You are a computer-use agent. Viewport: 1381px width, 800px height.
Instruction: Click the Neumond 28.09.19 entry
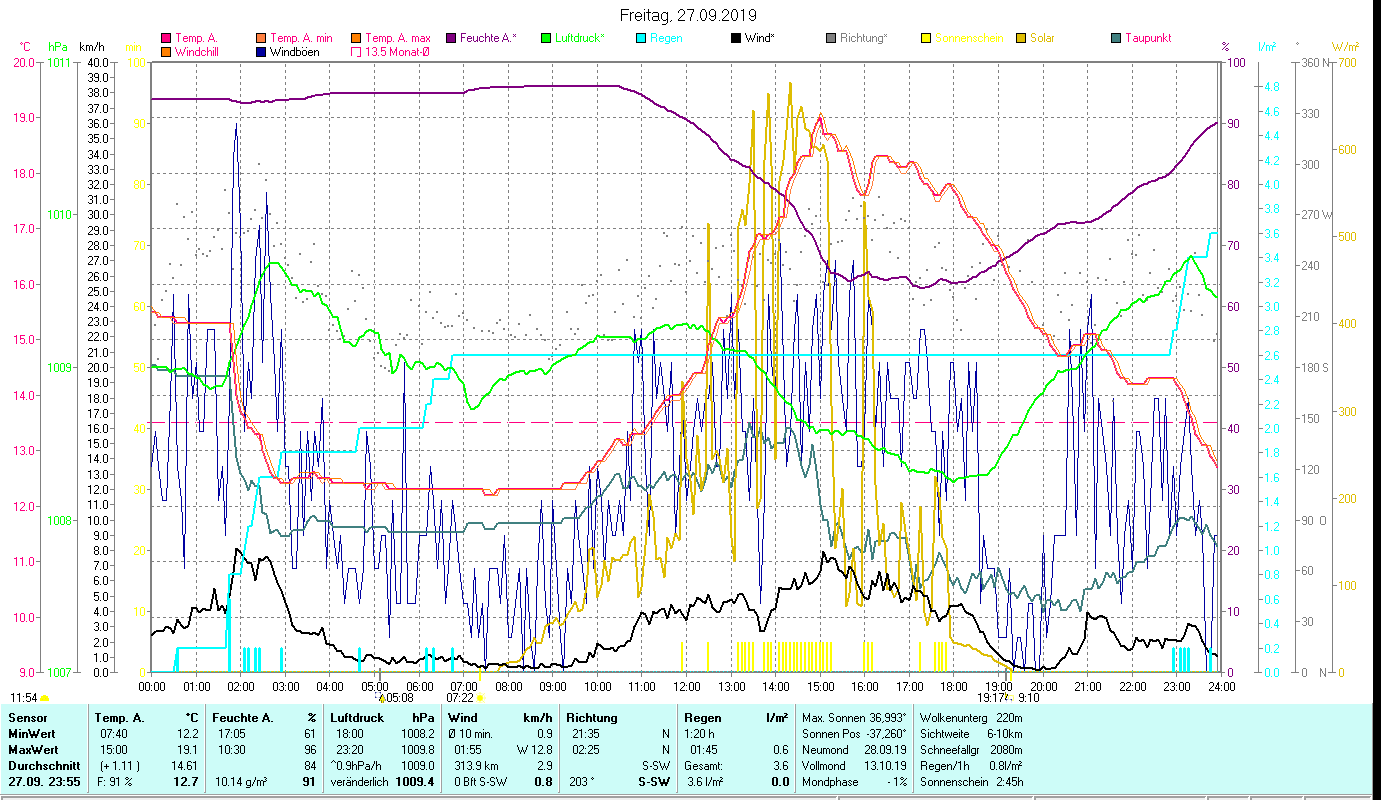click(855, 750)
